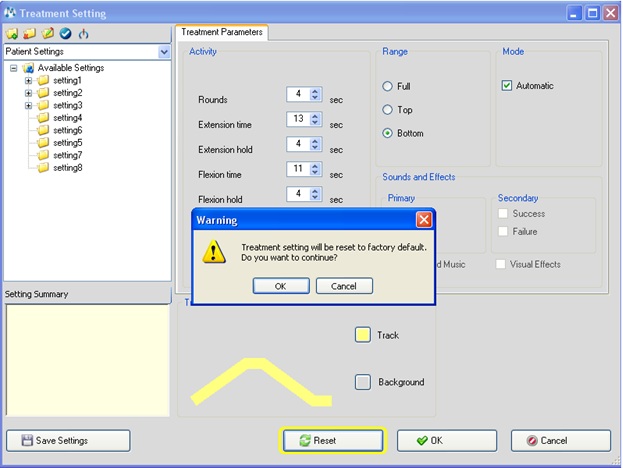Image resolution: width=623 pixels, height=468 pixels.
Task: Select the setting4 folder icon
Action: [43, 118]
